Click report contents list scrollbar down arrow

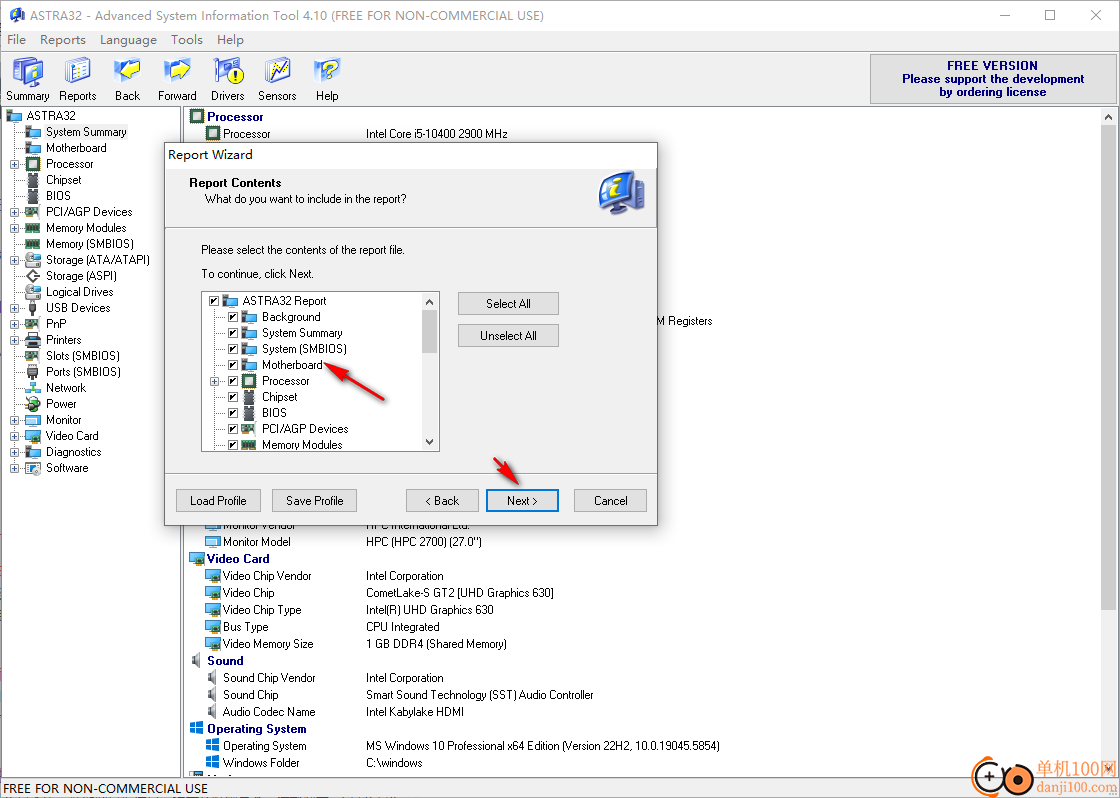coord(429,442)
